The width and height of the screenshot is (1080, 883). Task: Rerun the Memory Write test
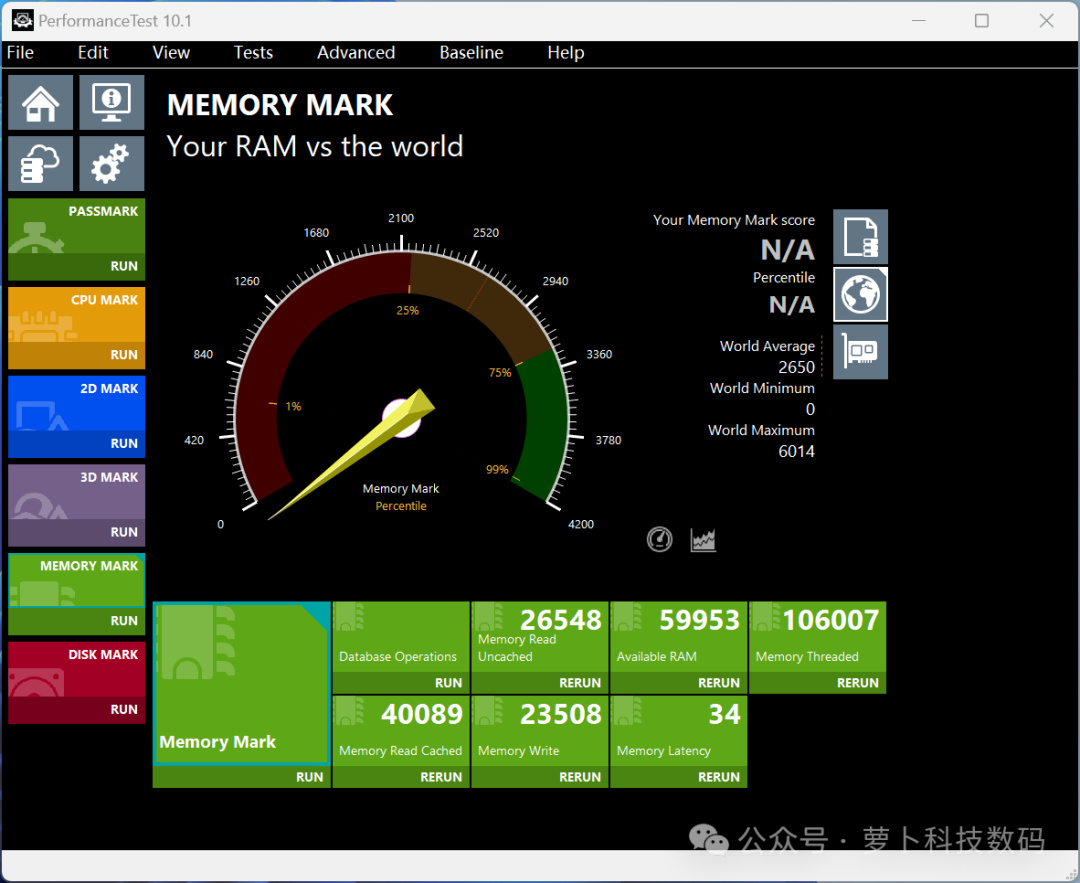(540, 777)
